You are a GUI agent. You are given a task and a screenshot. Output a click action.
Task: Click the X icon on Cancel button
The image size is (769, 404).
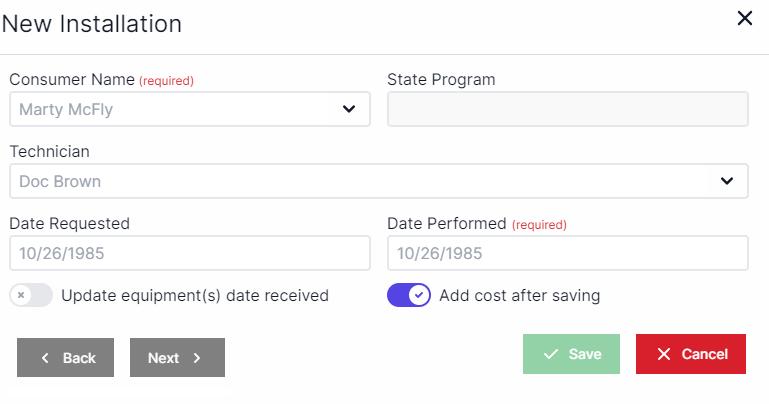[x=664, y=355]
